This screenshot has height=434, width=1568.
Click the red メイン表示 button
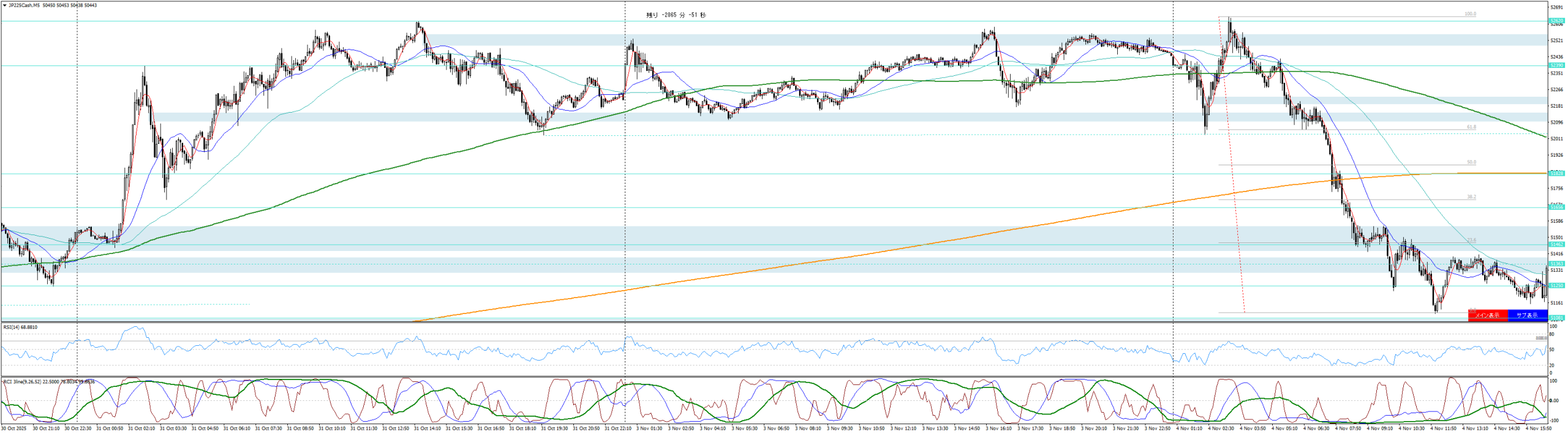1487,315
